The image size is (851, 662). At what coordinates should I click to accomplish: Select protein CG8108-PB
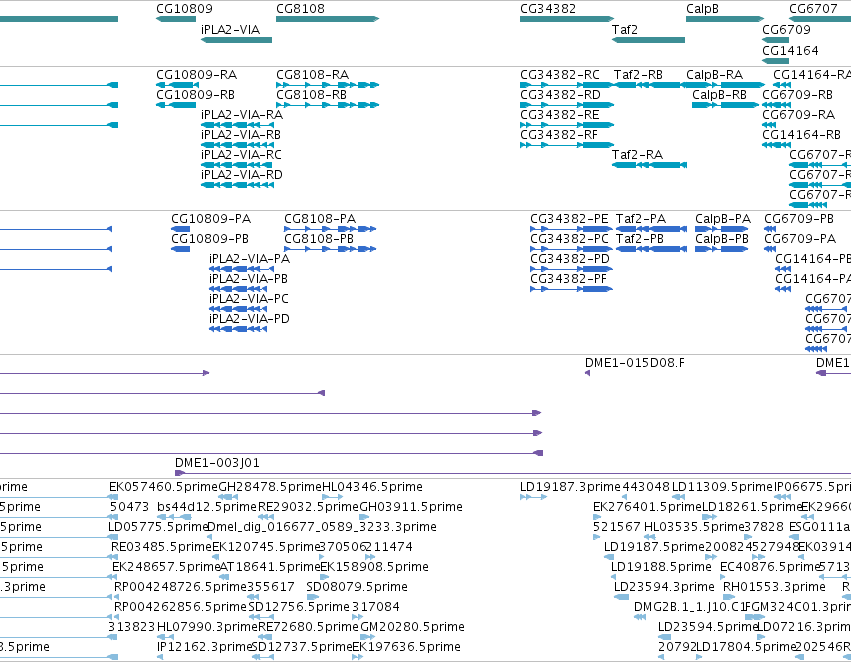click(x=331, y=250)
